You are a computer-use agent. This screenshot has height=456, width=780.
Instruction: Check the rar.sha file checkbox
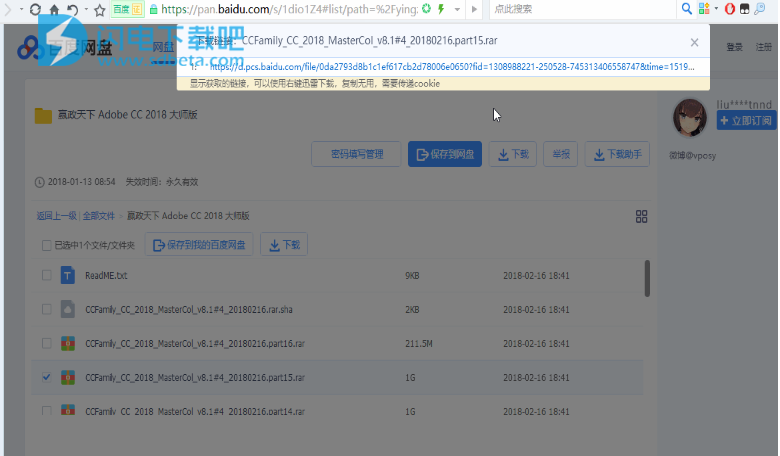coord(46,309)
